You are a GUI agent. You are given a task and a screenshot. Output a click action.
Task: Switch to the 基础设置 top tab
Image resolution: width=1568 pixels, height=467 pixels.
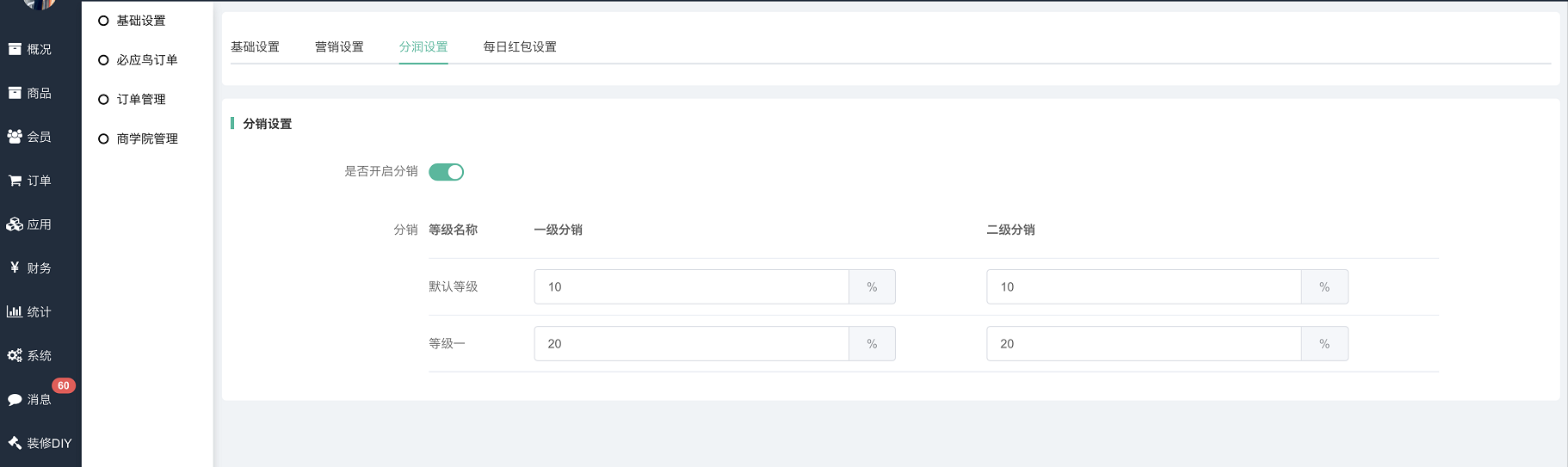(255, 46)
